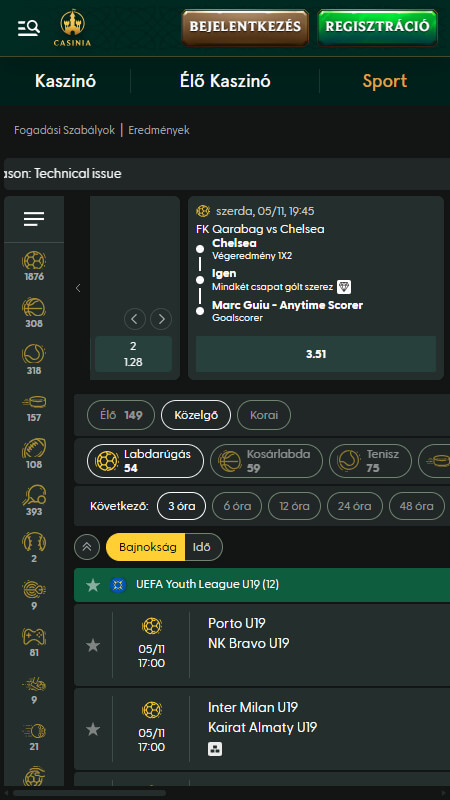The image size is (450, 800).
Task: Open the Sport section
Action: [x=385, y=81]
